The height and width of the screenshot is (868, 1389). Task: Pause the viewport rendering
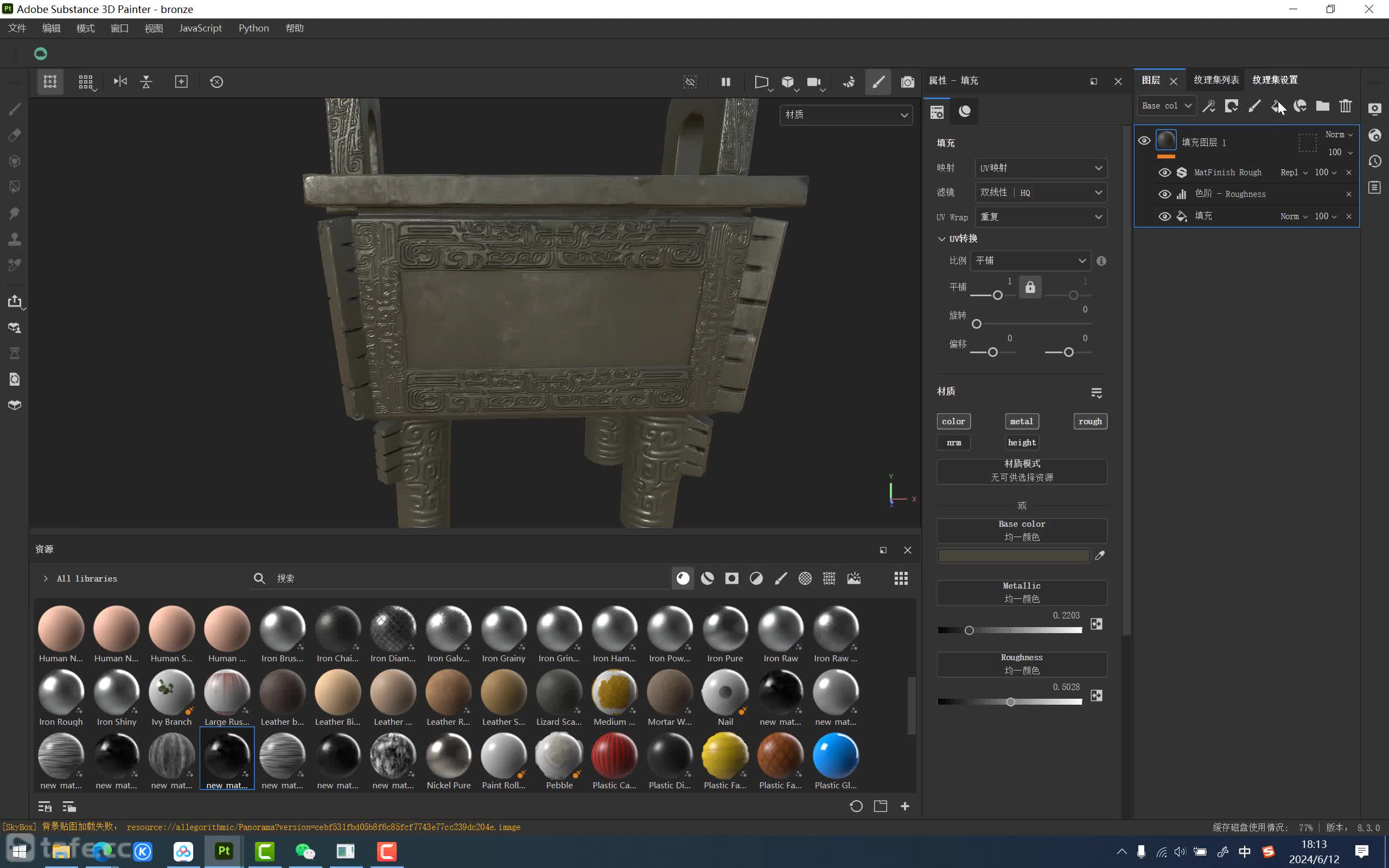pos(725,81)
